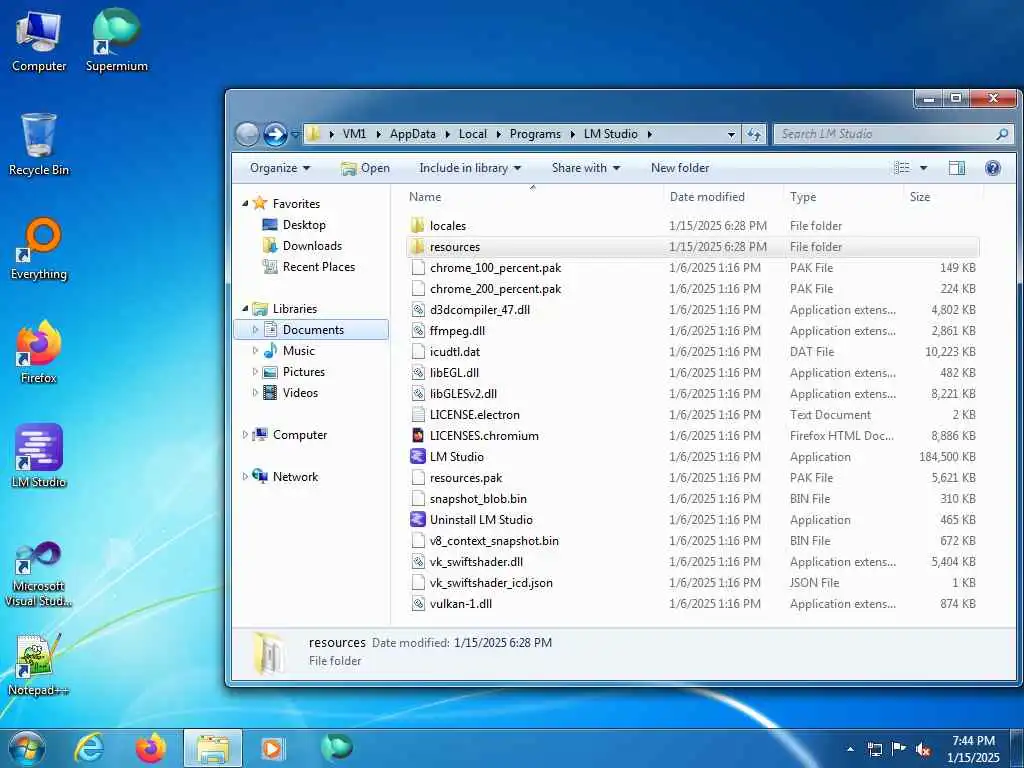
Task: Open the recent pages dropdown arrow
Action: pos(295,135)
